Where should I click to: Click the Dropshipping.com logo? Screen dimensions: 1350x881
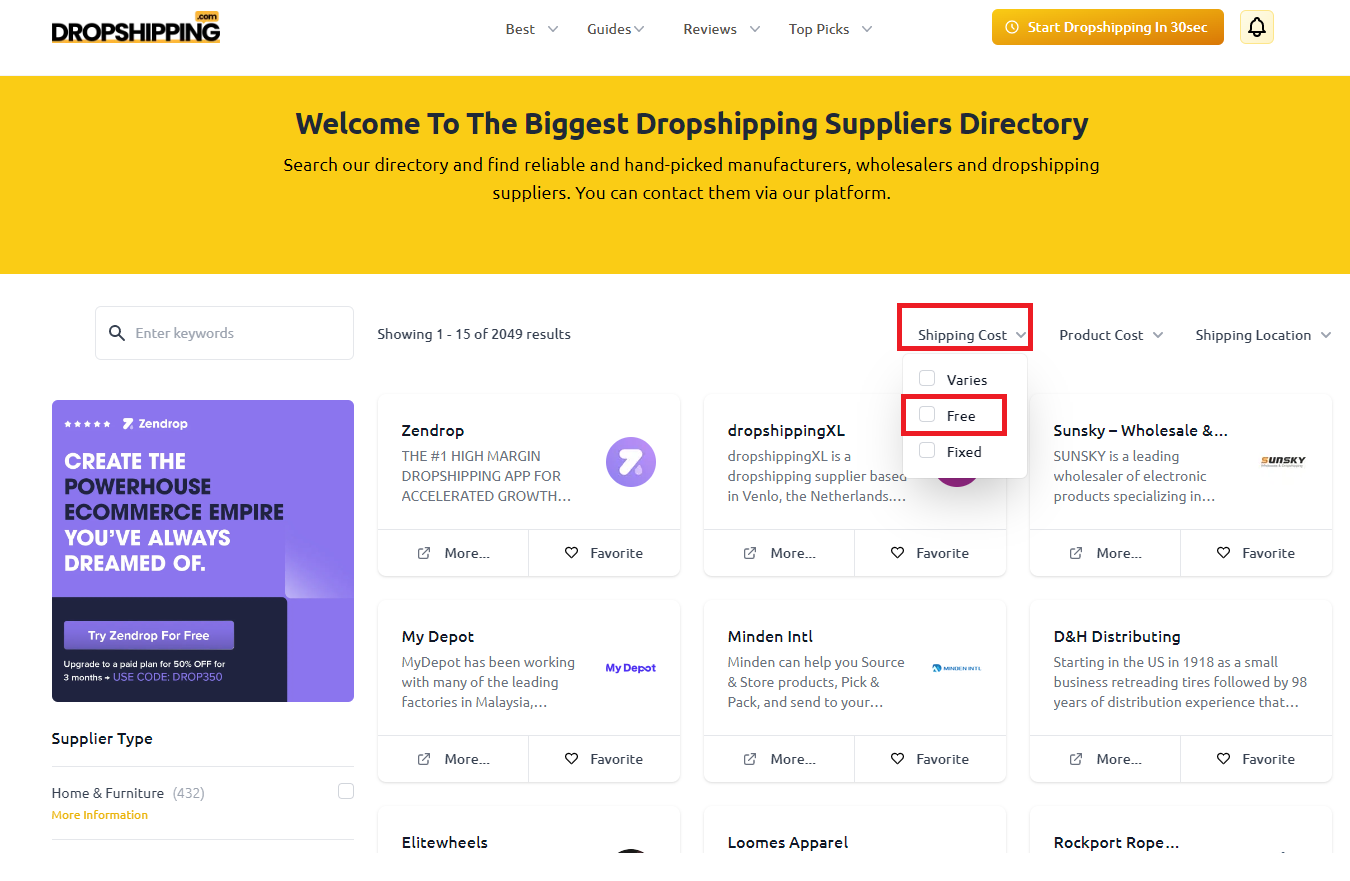tap(136, 28)
